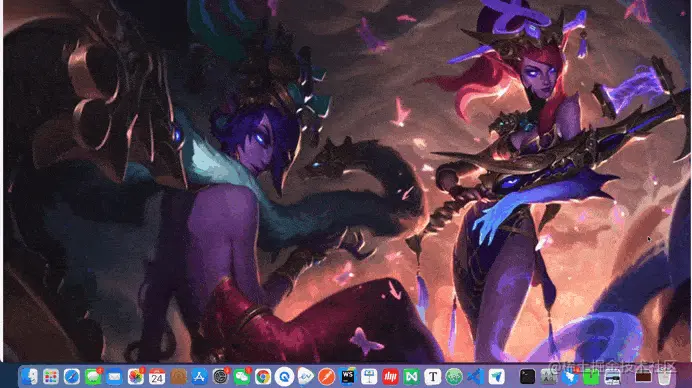
Task: Open the Mail app icon
Action: pos(114,377)
